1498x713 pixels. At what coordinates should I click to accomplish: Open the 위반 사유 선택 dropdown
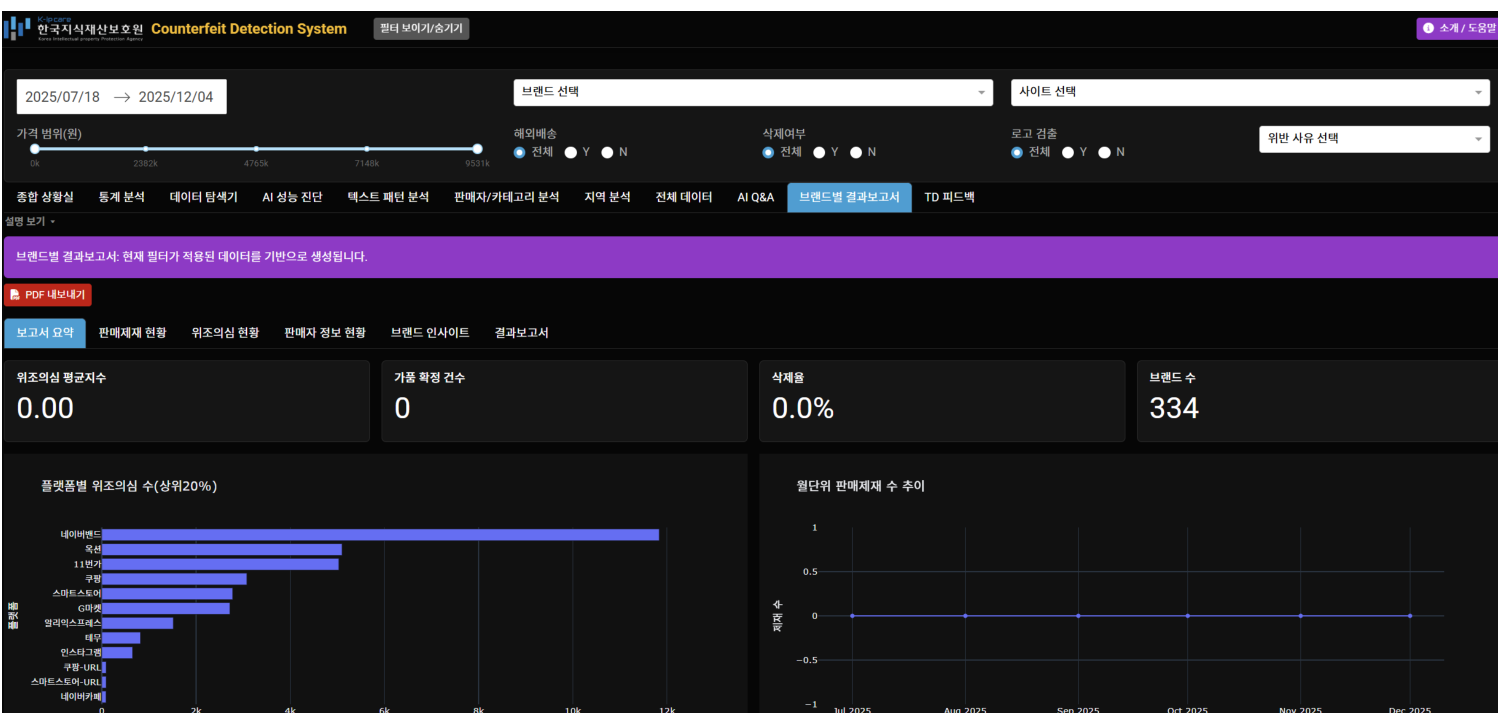click(x=1373, y=139)
